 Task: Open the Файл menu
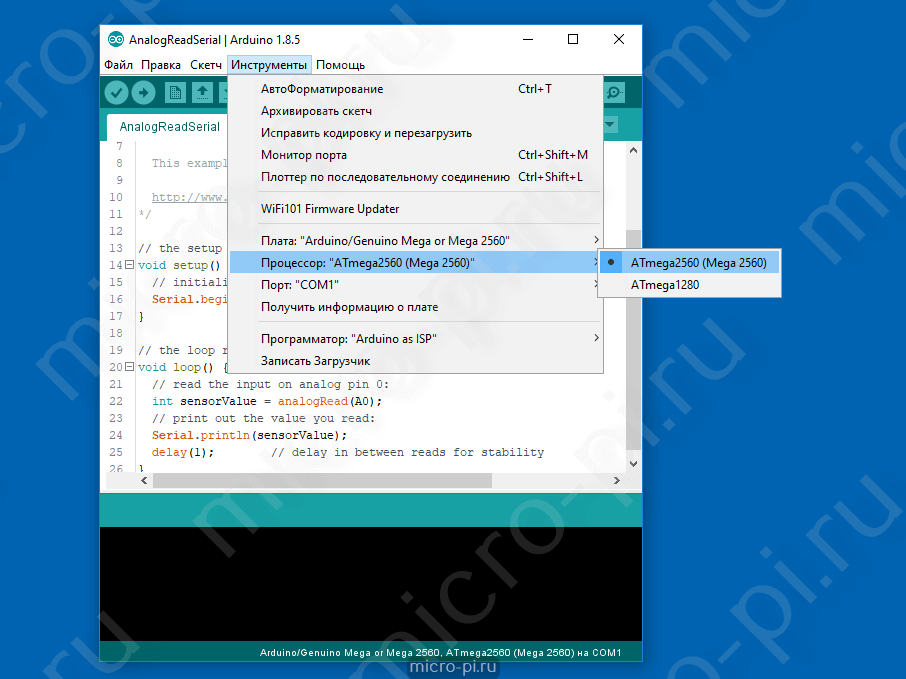[x=118, y=65]
